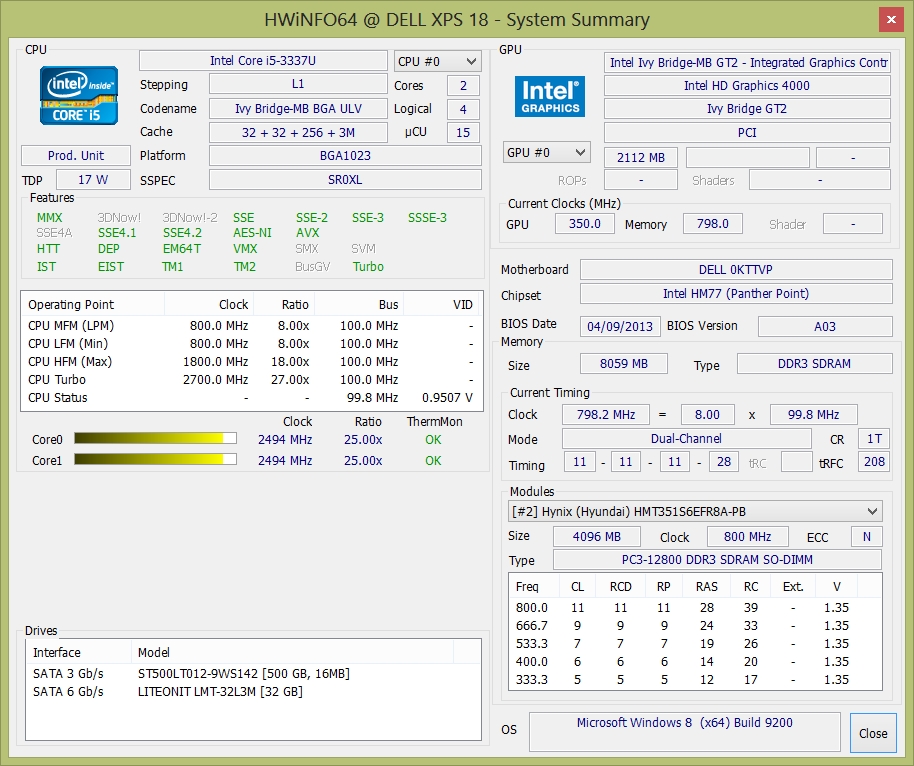Open the GPU #0 selector dropdown
Screen dimensions: 914x766
point(547,153)
